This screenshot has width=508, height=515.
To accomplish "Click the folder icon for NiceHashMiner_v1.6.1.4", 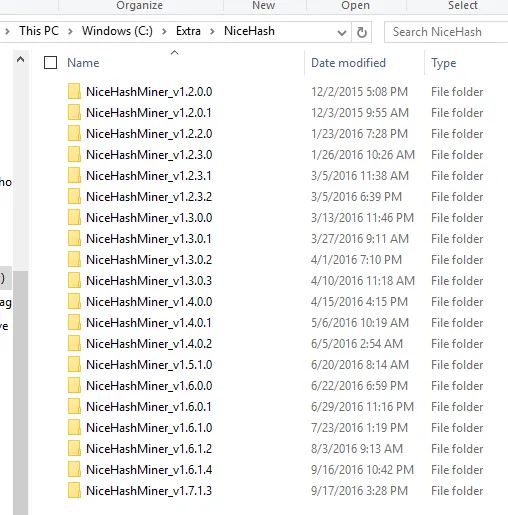I will [x=74, y=469].
